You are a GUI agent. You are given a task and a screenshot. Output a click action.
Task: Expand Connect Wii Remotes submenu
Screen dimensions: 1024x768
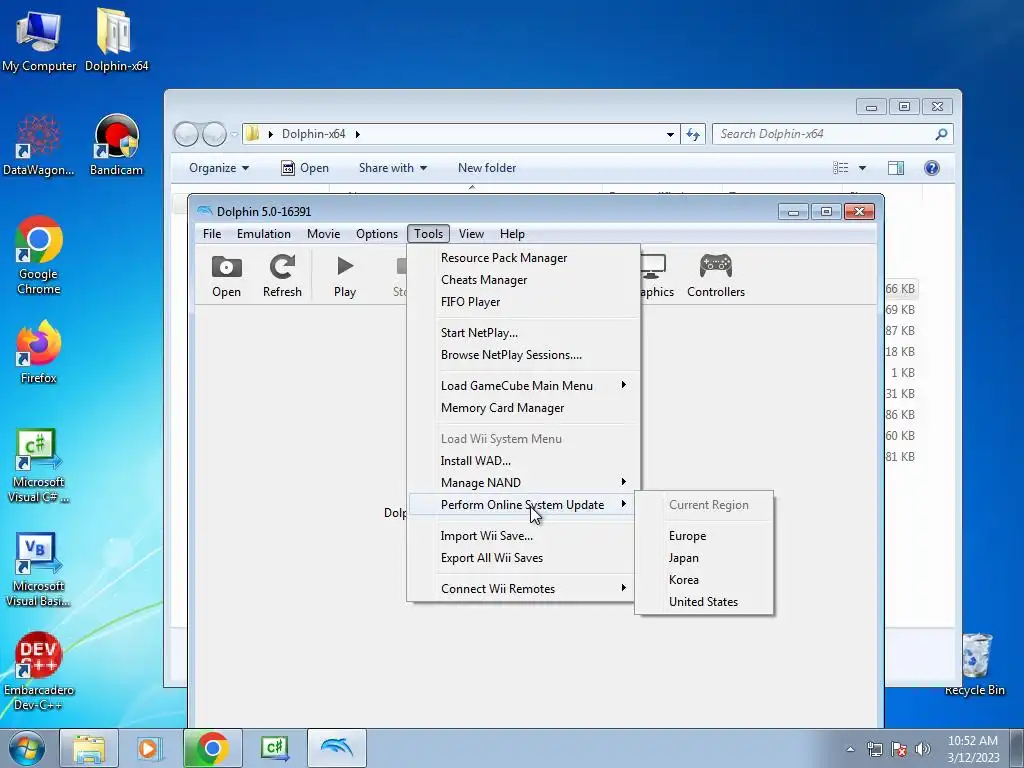524,588
